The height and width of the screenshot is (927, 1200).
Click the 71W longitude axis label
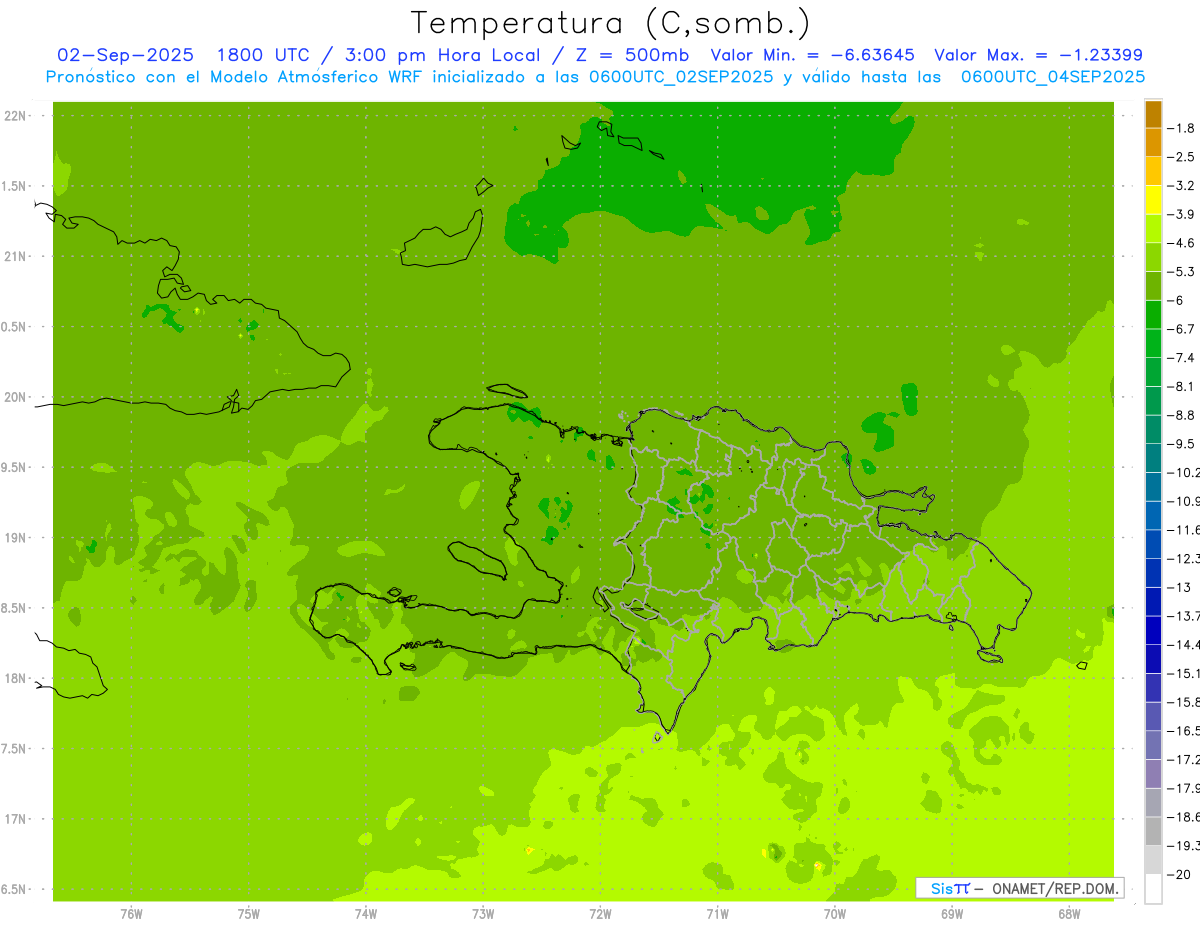point(717,914)
